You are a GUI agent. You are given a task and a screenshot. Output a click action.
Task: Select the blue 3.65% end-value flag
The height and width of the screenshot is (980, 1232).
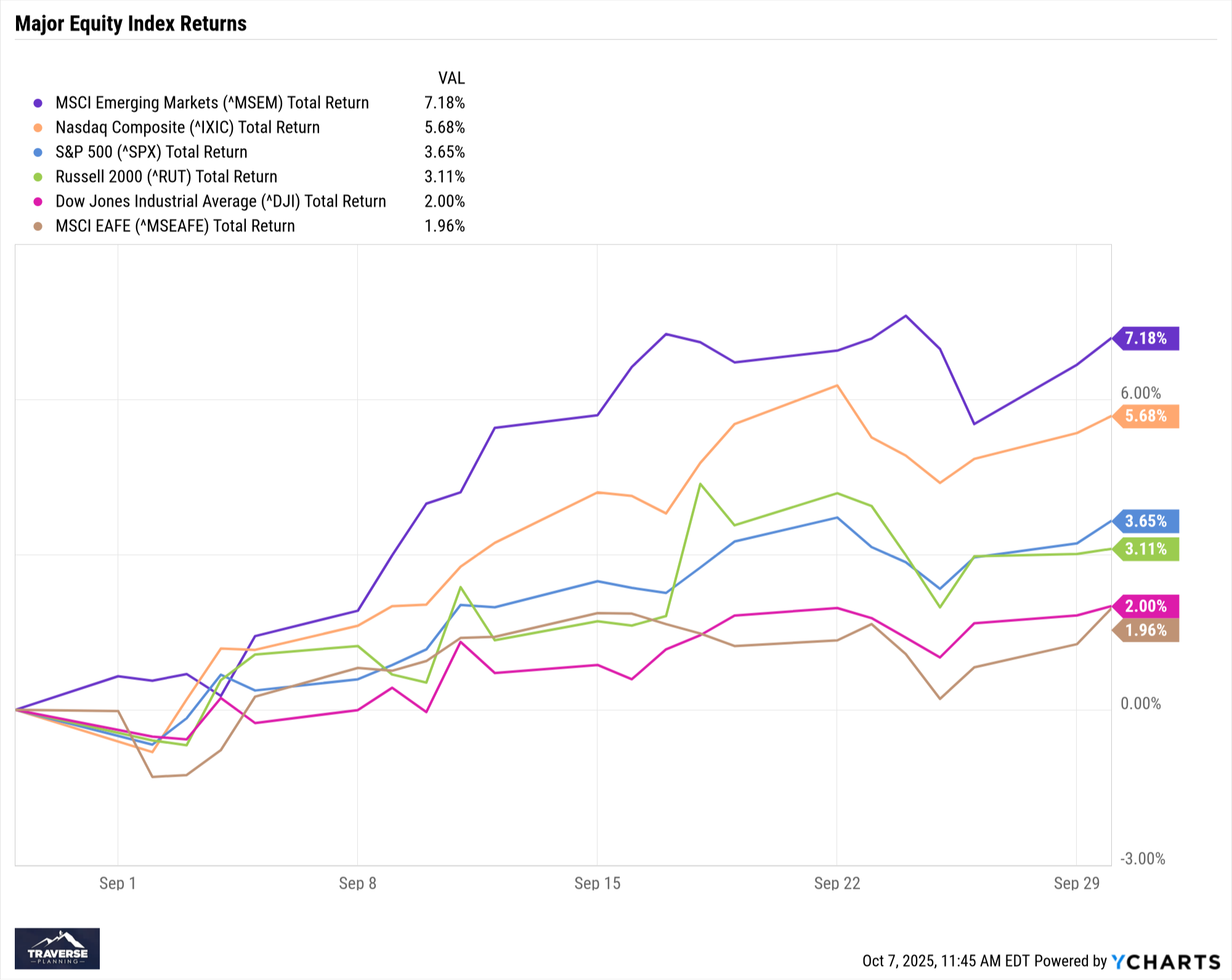(x=1146, y=521)
